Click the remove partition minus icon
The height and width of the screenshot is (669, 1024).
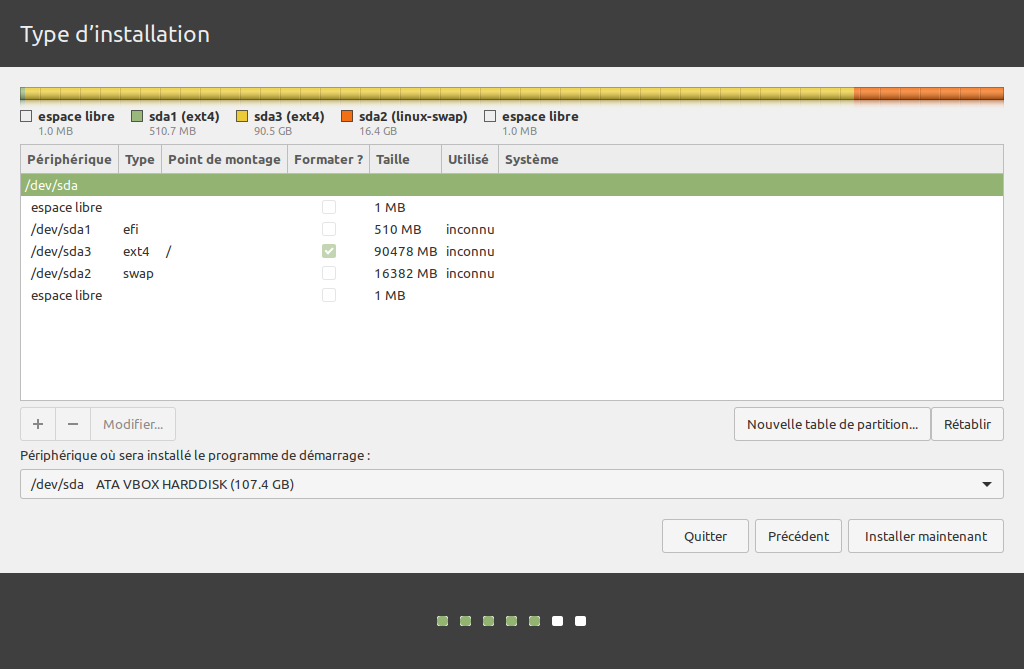(x=72, y=424)
